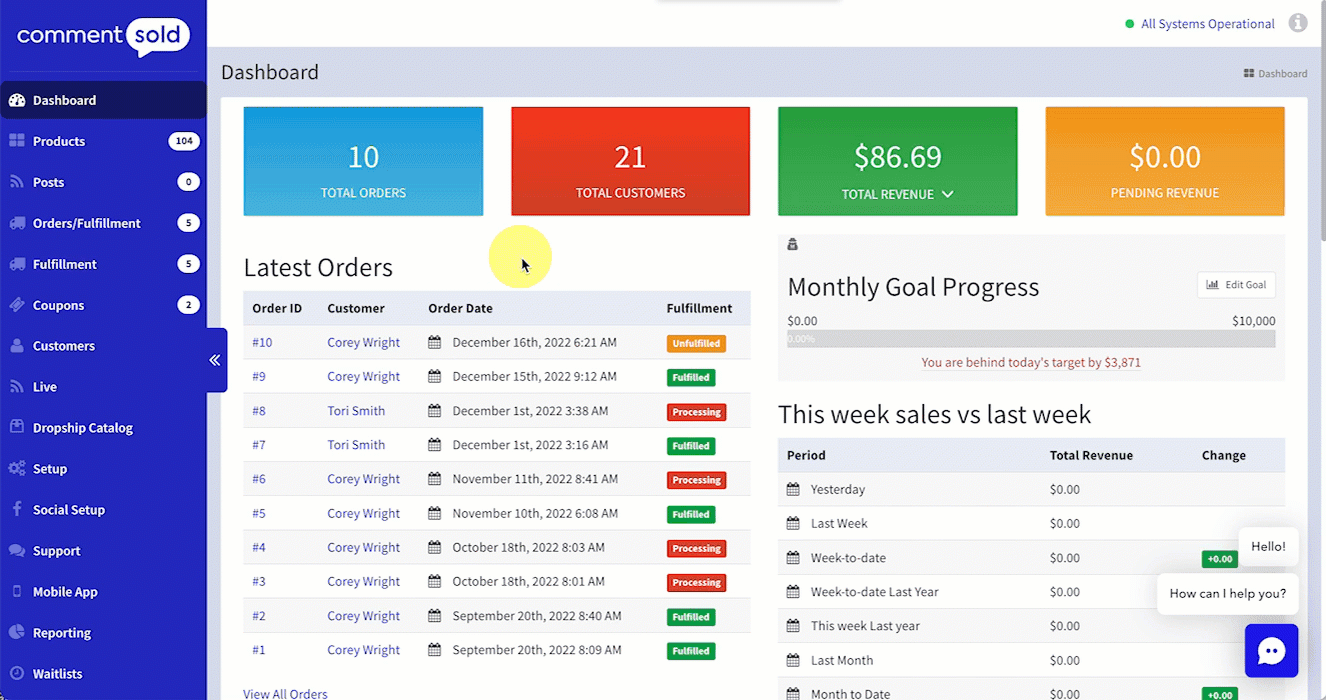Click the Setup gears icon in sidebar
The image size is (1326, 700).
pyautogui.click(x=17, y=469)
